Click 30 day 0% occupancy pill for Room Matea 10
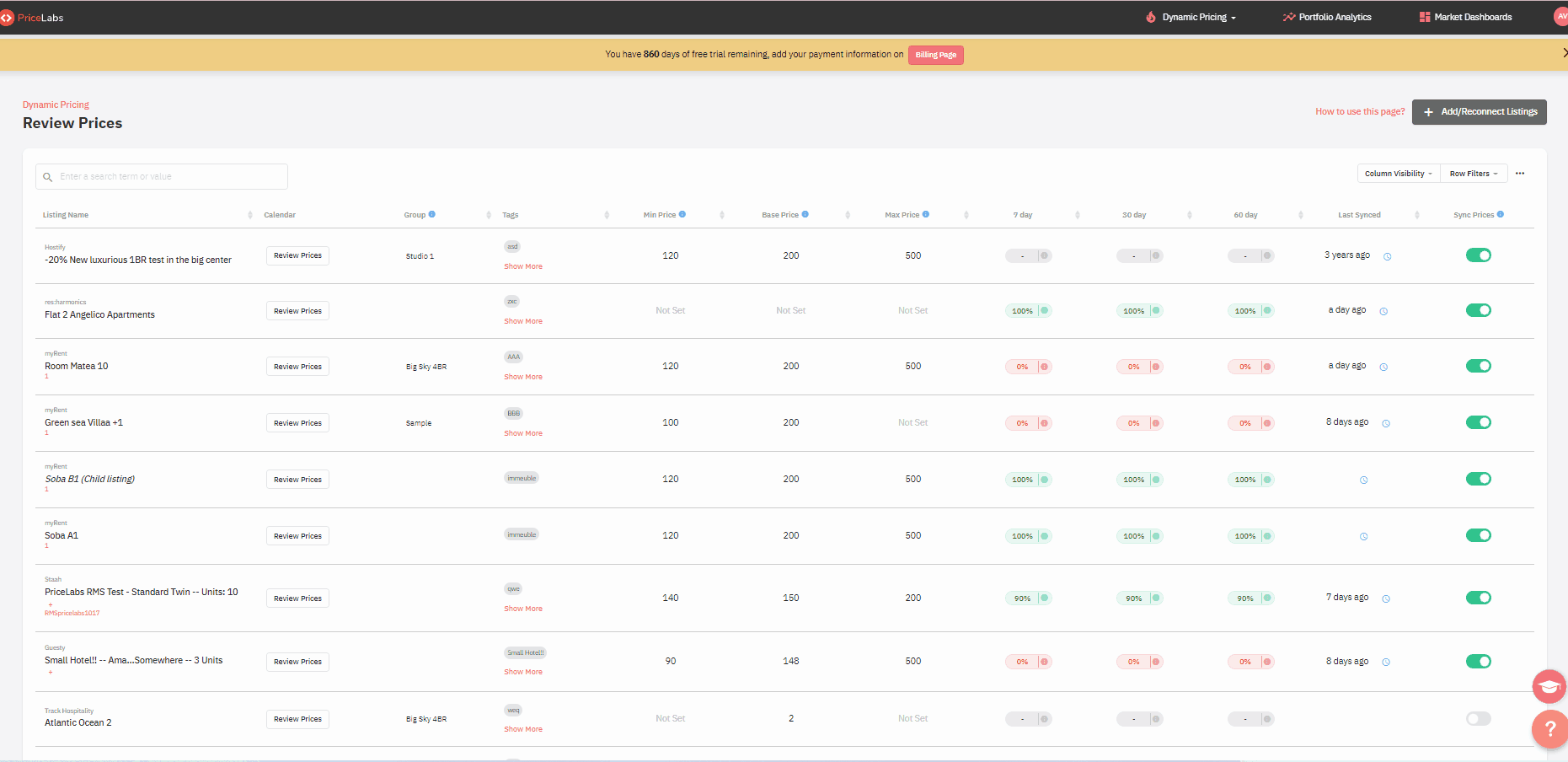 coord(1140,367)
